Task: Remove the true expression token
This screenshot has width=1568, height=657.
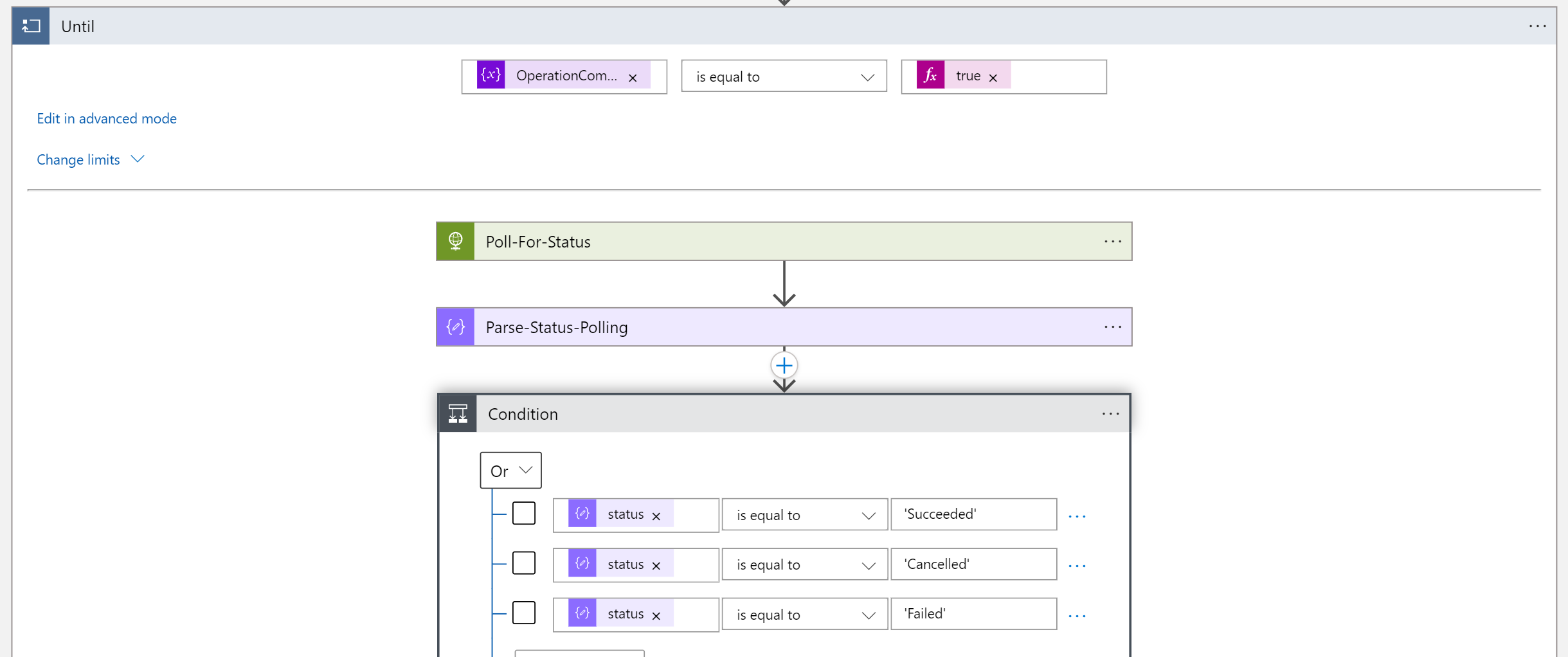Action: 993,78
